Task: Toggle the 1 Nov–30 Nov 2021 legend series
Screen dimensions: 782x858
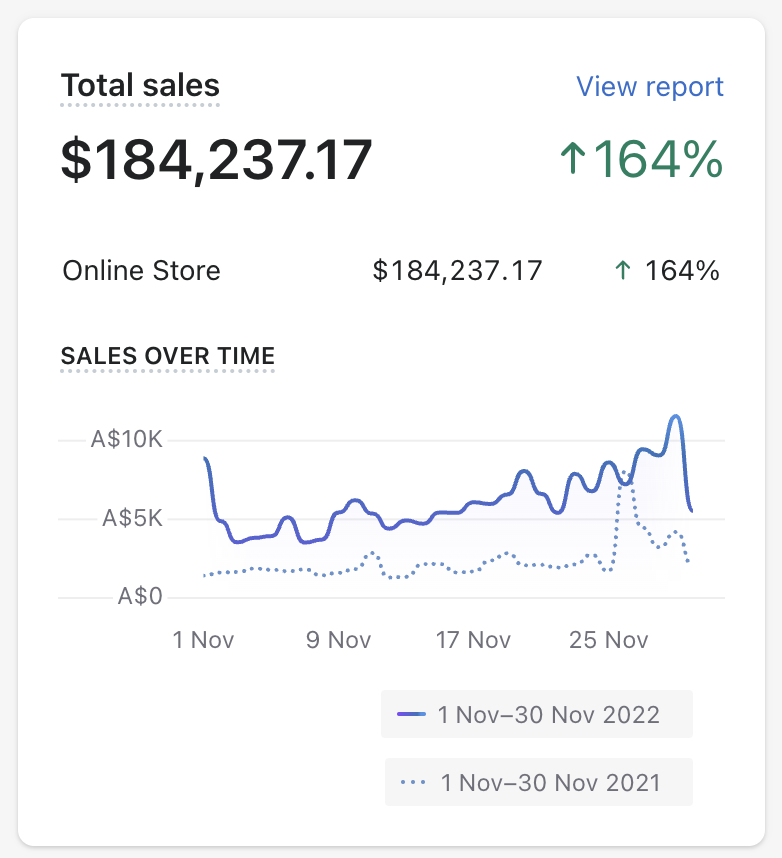Action: click(550, 781)
